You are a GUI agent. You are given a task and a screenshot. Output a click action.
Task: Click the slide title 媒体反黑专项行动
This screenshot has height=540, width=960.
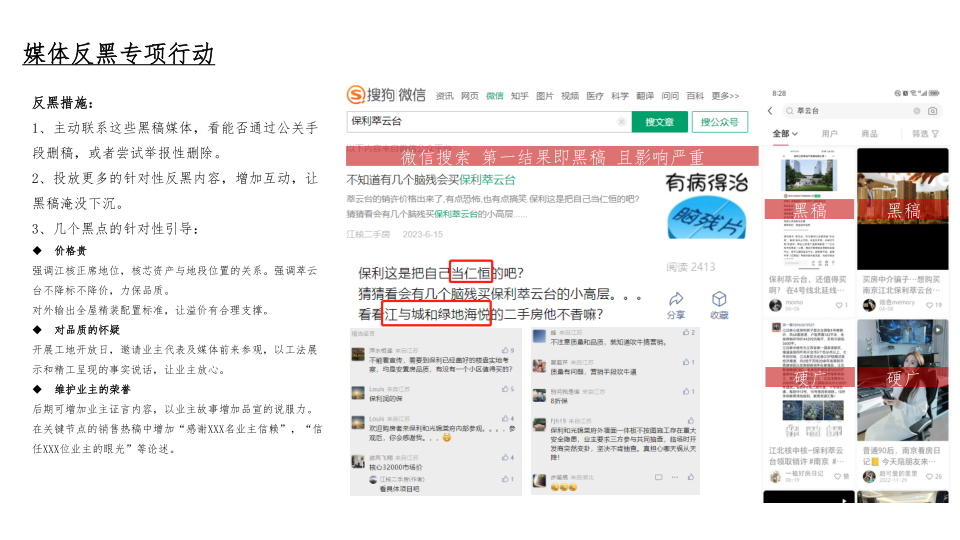coord(119,54)
